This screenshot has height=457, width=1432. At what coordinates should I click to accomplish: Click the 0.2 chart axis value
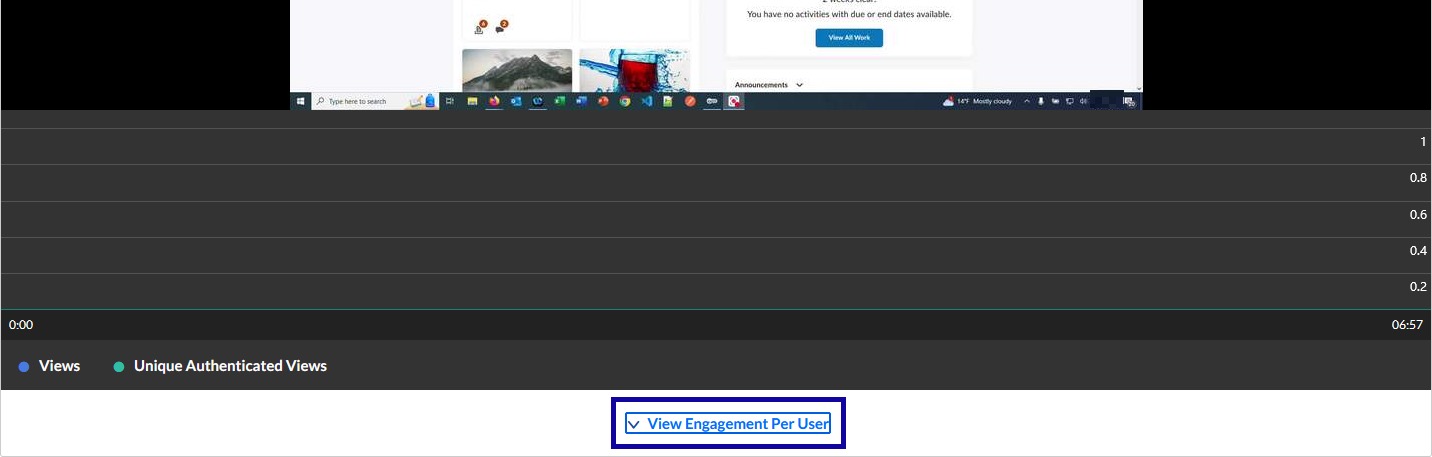click(1418, 287)
